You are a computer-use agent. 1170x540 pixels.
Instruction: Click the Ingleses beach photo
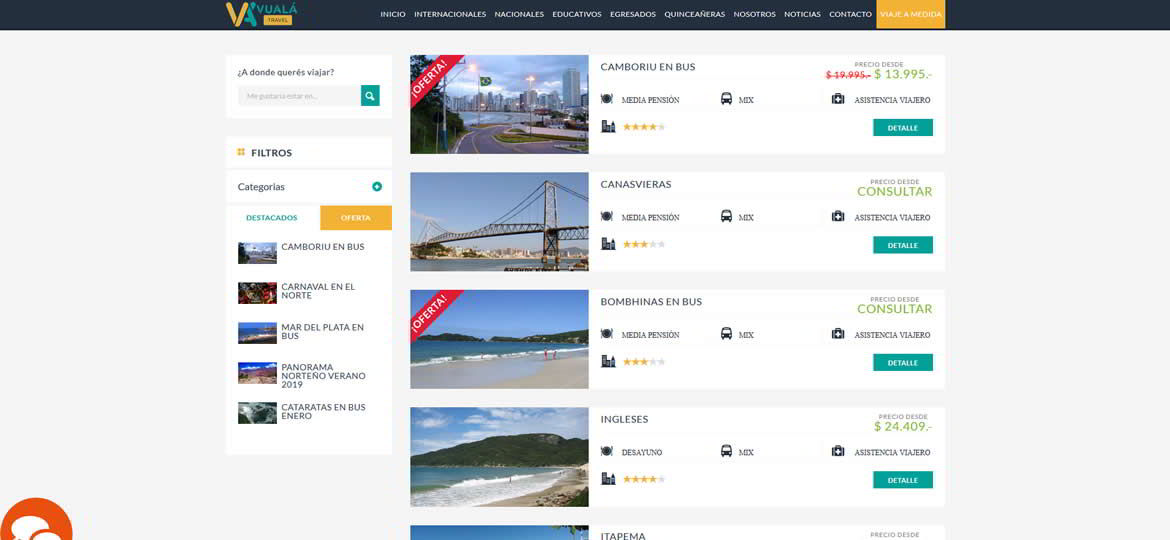click(x=499, y=456)
